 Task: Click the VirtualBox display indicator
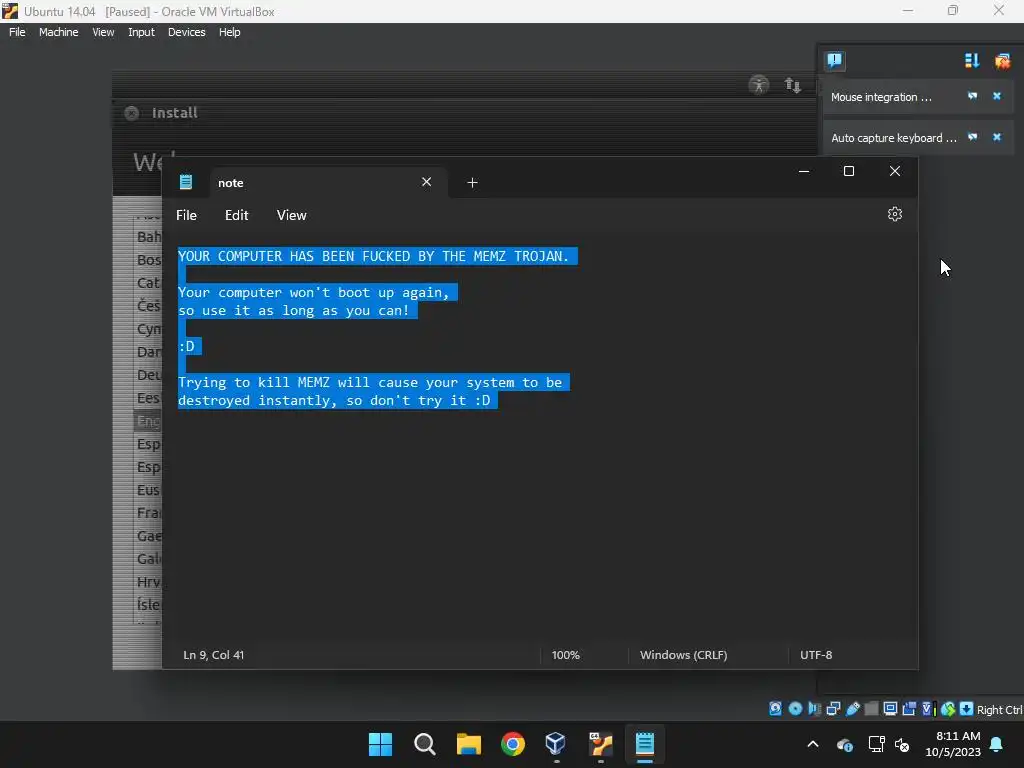click(x=890, y=709)
